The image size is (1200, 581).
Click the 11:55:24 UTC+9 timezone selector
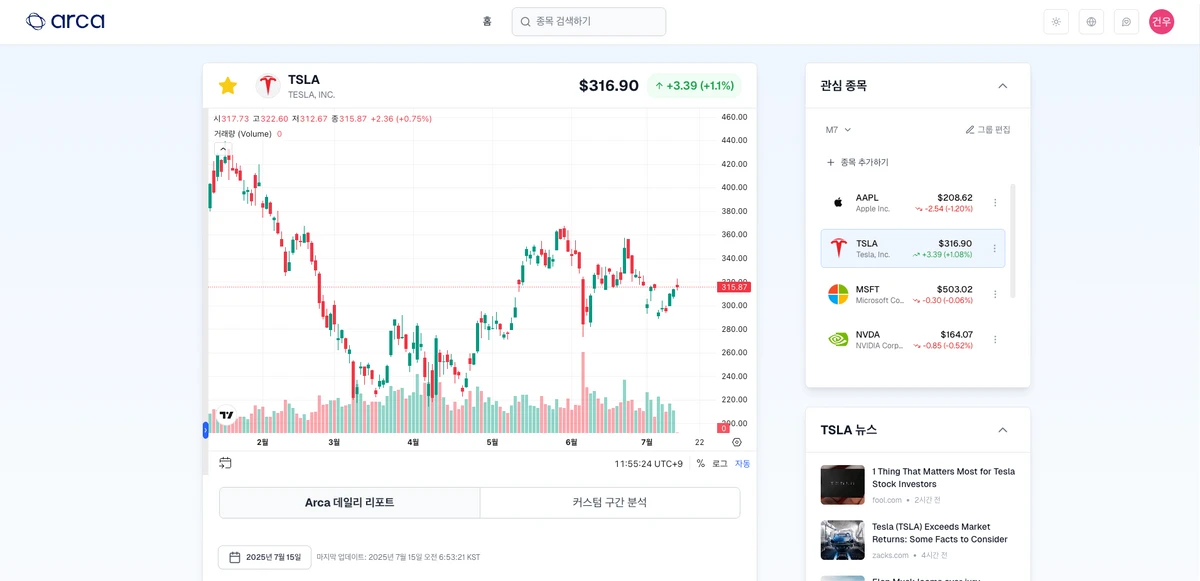point(649,464)
